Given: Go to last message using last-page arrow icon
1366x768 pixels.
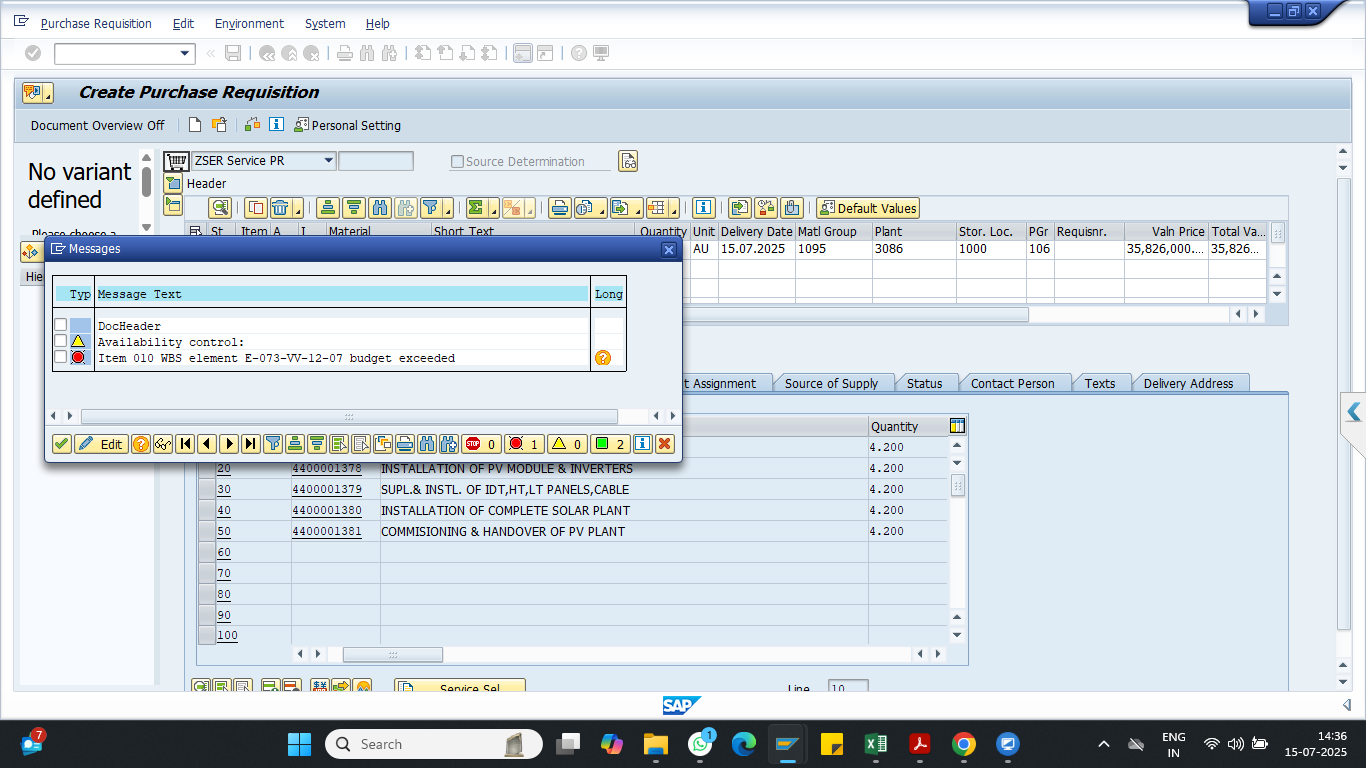Looking at the screenshot, I should coord(251,444).
